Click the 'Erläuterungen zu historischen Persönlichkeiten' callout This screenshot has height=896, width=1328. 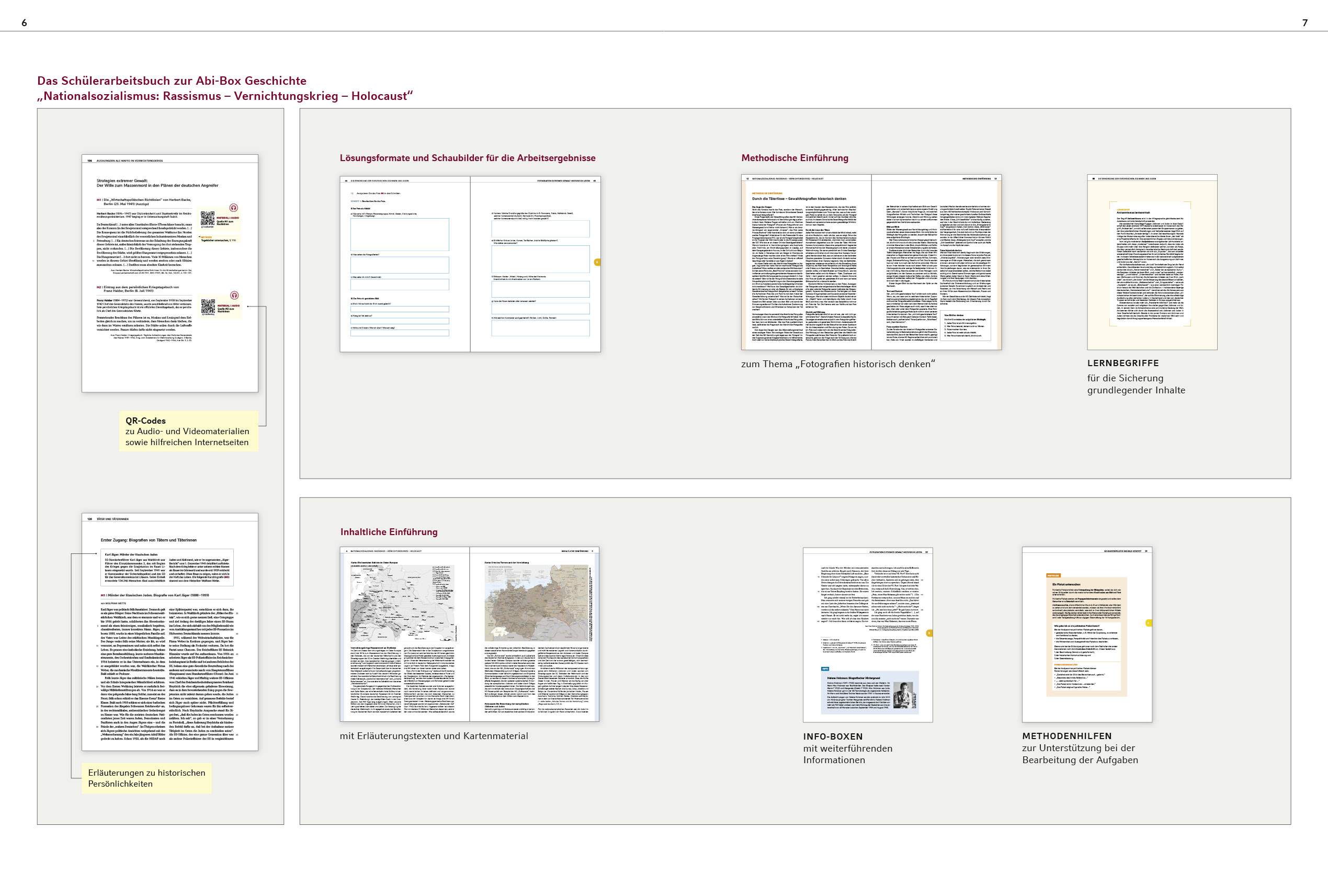[146, 778]
